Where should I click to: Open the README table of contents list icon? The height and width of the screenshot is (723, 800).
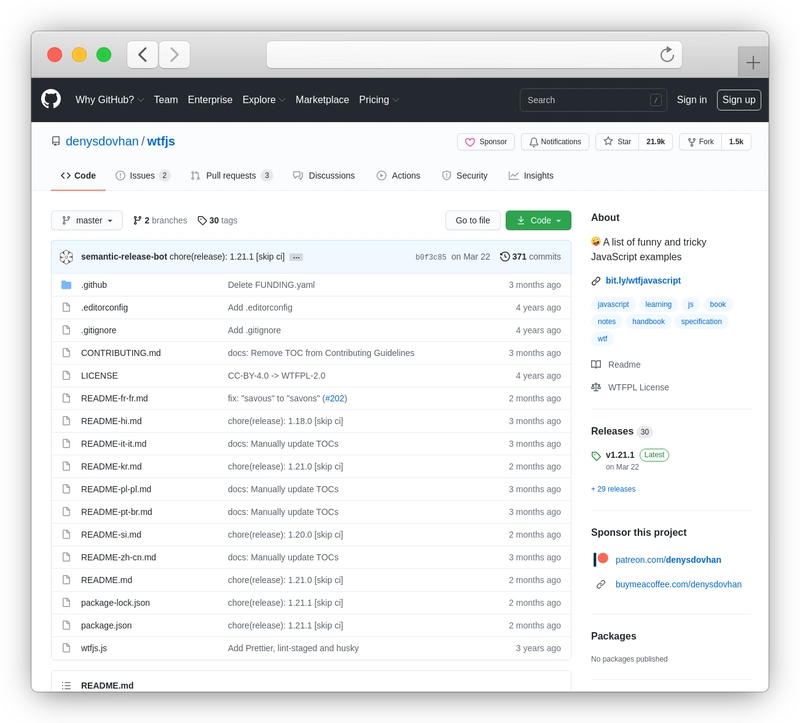point(66,685)
